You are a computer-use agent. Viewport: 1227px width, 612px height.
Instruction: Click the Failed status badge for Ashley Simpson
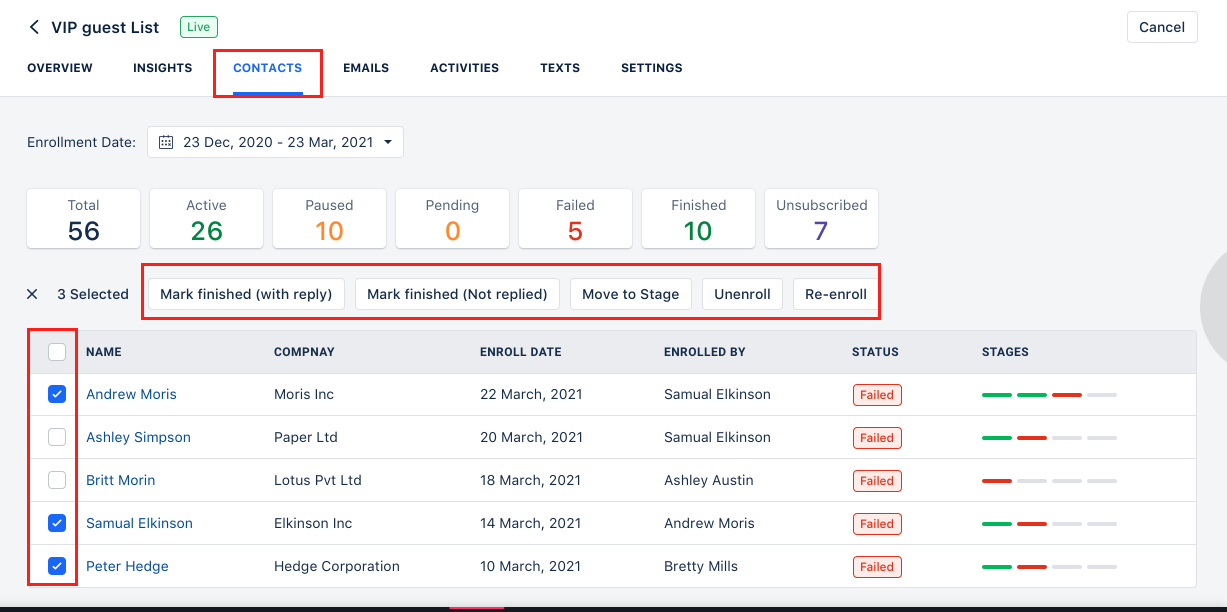pos(877,438)
